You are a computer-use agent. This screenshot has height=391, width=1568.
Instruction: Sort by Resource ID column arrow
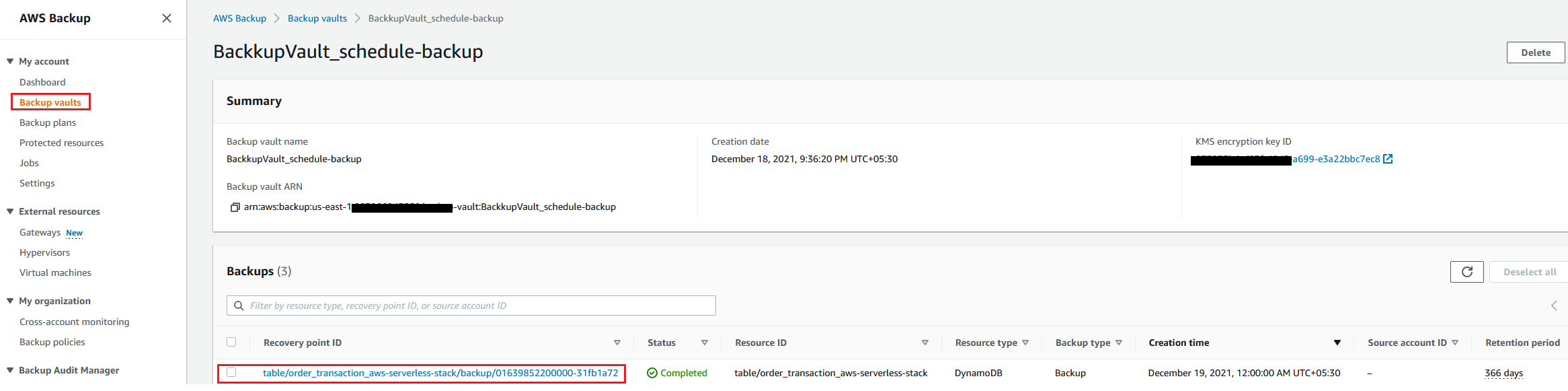(x=925, y=343)
